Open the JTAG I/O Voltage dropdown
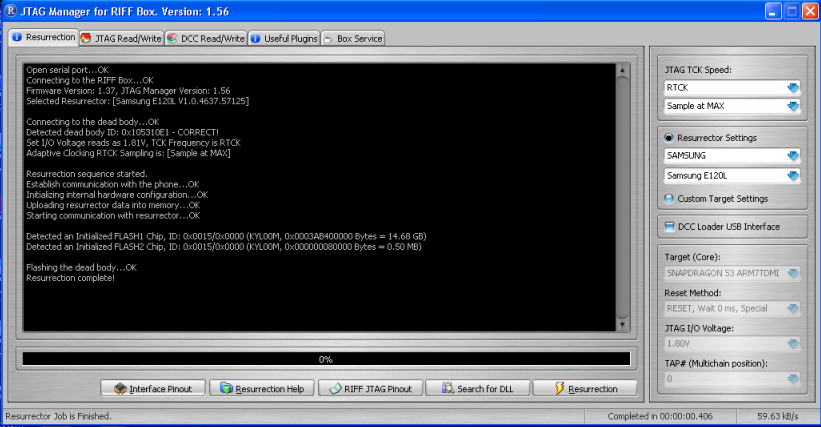This screenshot has width=821, height=427. click(x=793, y=344)
